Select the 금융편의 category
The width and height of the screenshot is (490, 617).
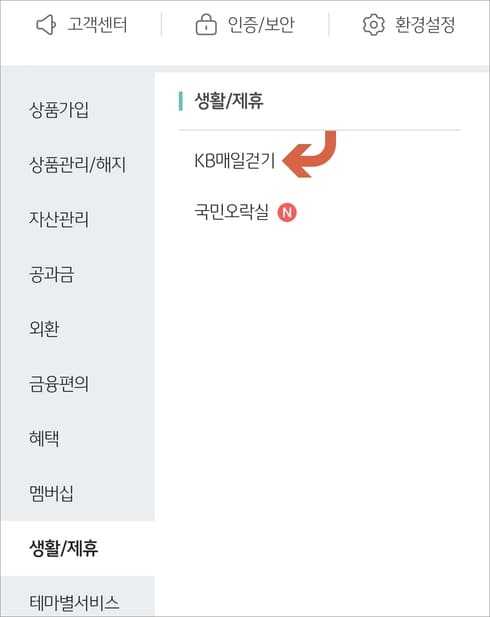(78, 384)
